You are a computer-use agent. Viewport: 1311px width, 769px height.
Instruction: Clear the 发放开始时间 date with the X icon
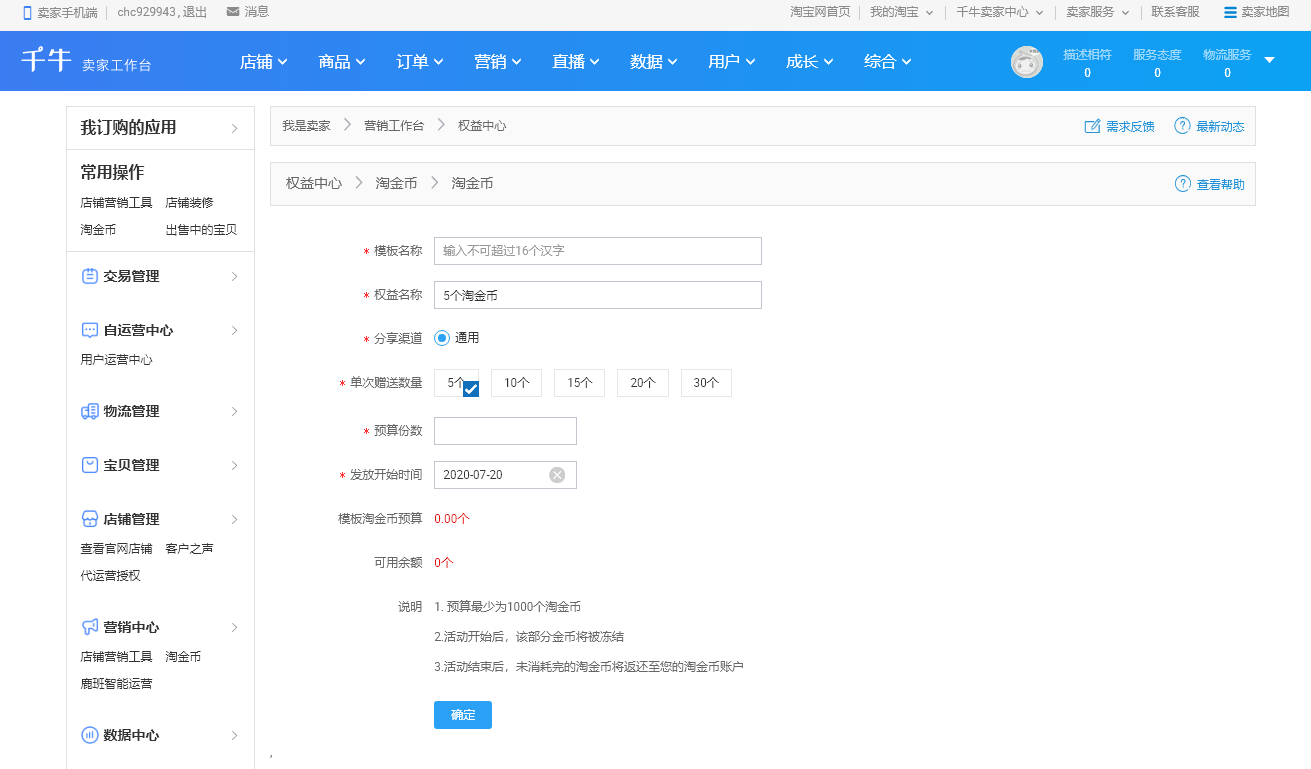tap(557, 475)
